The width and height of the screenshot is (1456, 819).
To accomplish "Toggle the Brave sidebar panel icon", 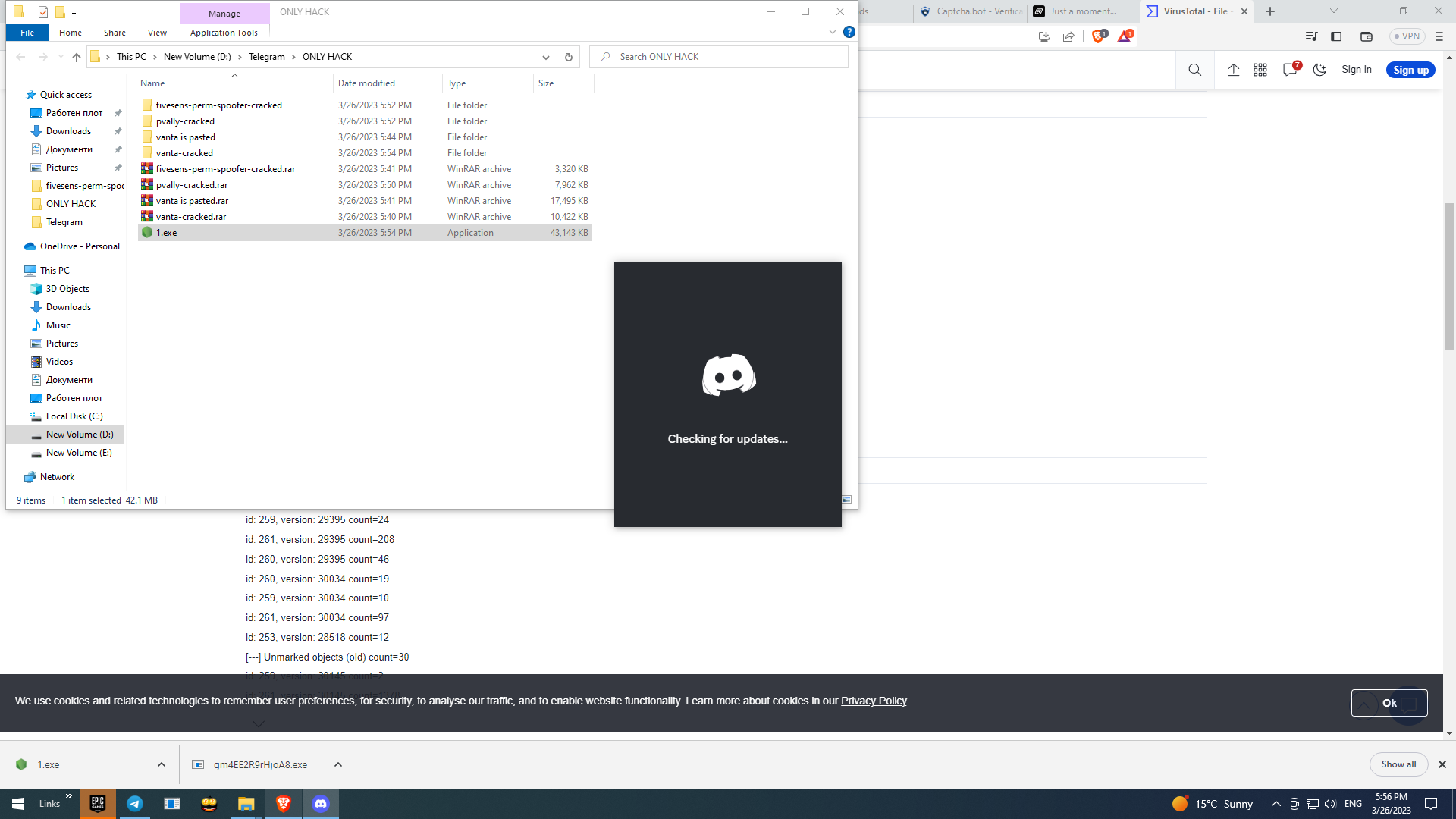I will (x=1336, y=36).
